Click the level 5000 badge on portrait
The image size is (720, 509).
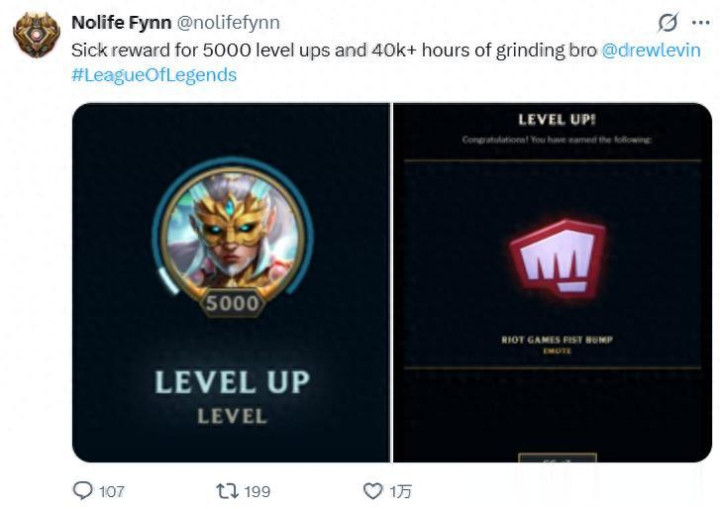pos(232,303)
